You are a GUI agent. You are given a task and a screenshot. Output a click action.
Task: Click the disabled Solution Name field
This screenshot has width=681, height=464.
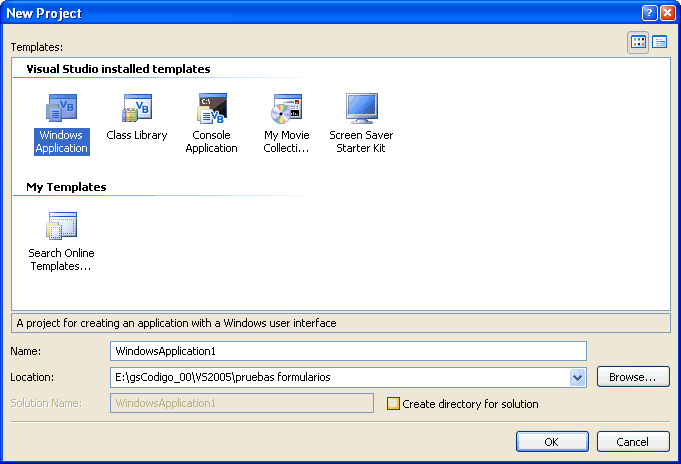(242, 403)
